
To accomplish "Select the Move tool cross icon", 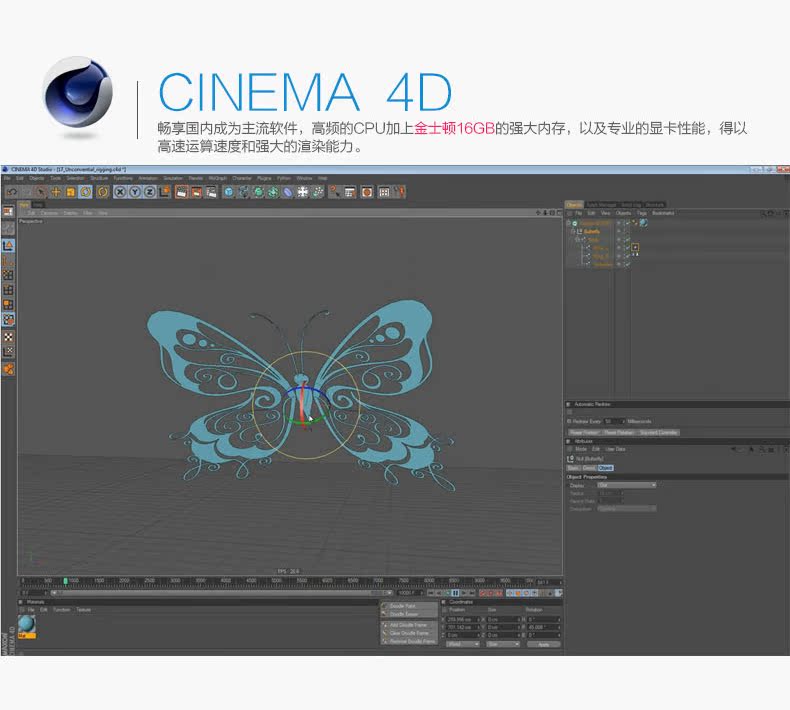I will click(55, 192).
